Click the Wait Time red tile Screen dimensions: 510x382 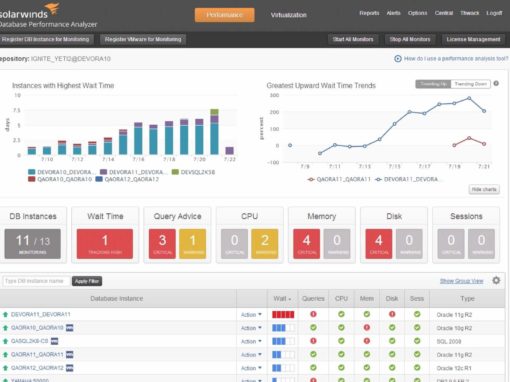[105, 244]
